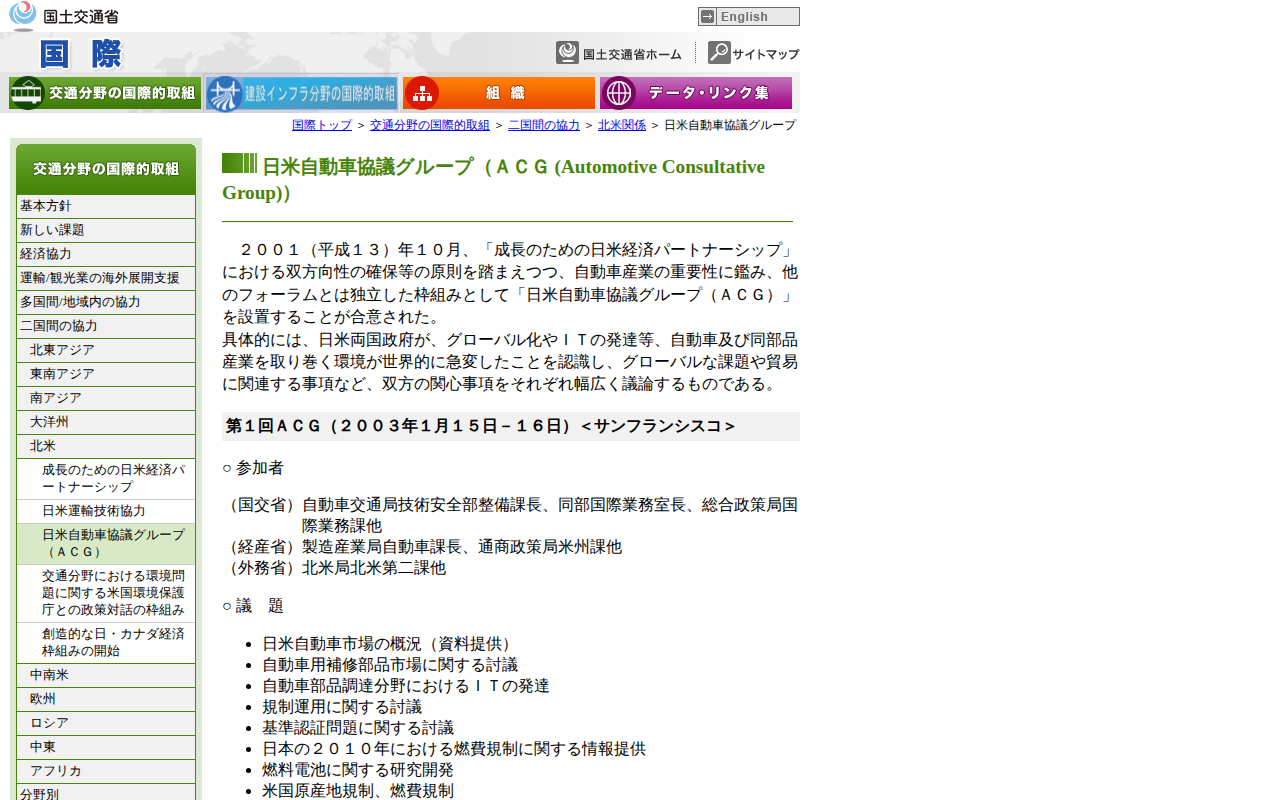Click the 日米自動車市場の概況（資料提供） bullet

tap(388, 644)
